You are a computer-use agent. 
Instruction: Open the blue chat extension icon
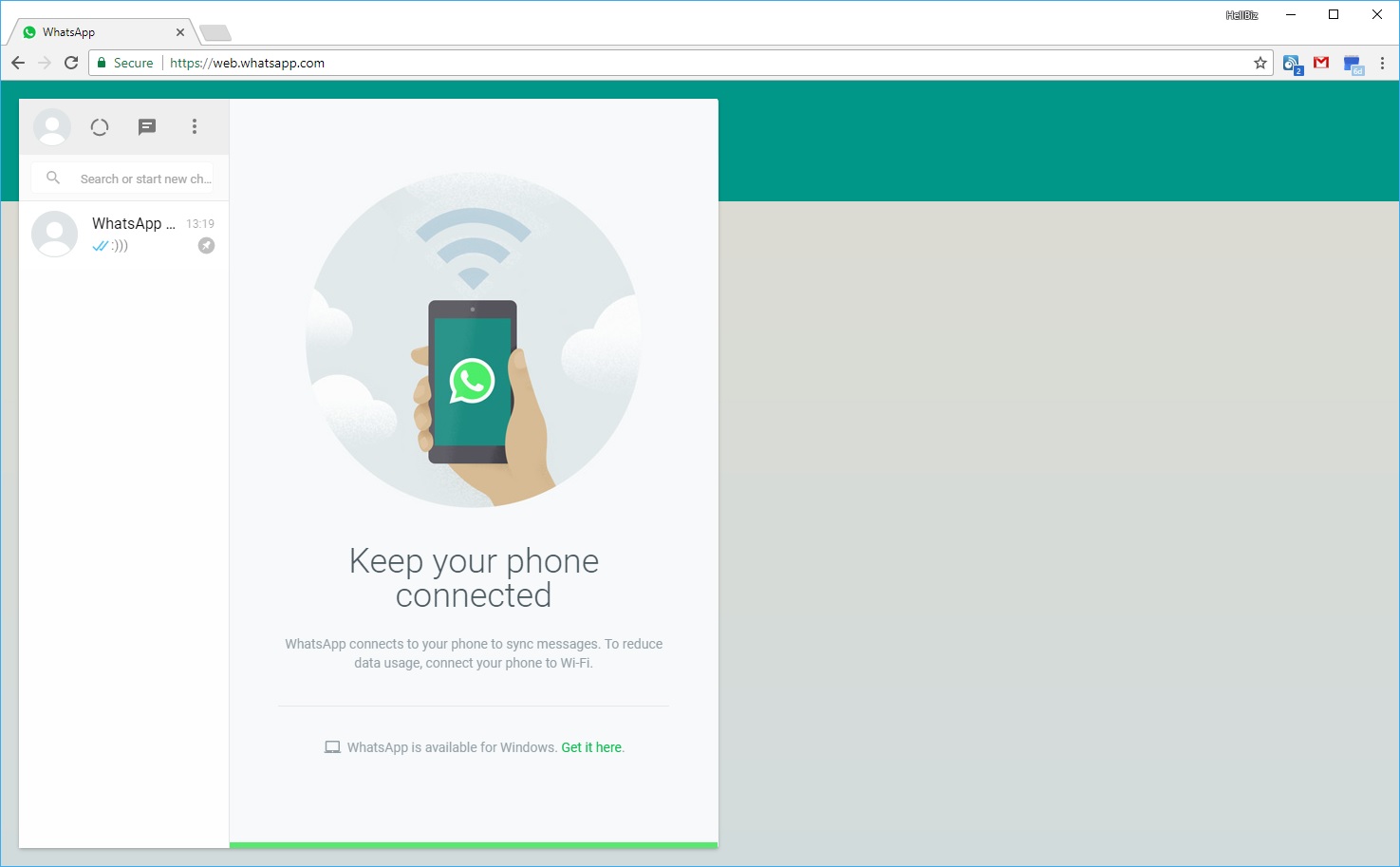point(1353,65)
